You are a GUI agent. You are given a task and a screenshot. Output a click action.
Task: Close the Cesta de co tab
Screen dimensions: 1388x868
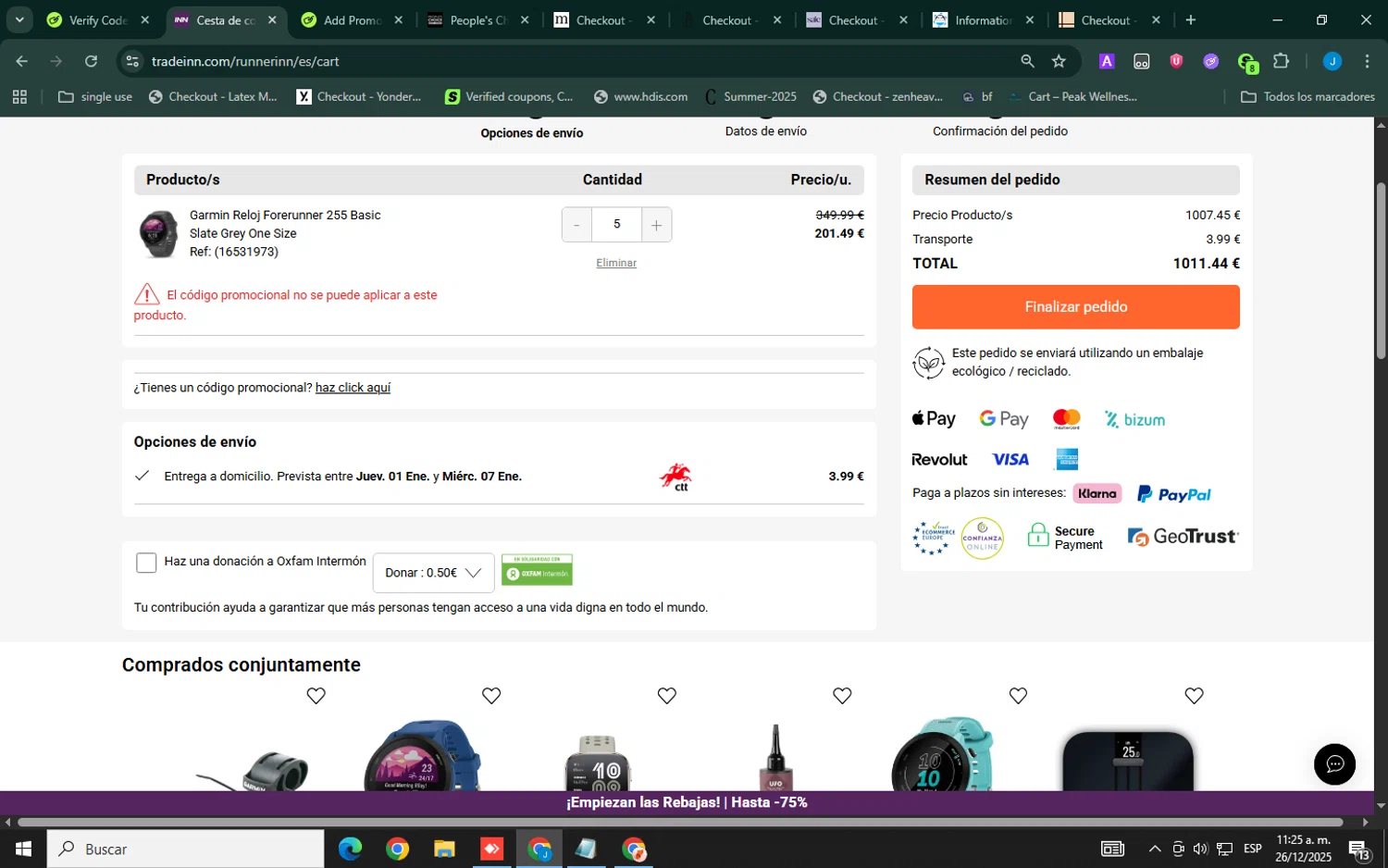(272, 20)
